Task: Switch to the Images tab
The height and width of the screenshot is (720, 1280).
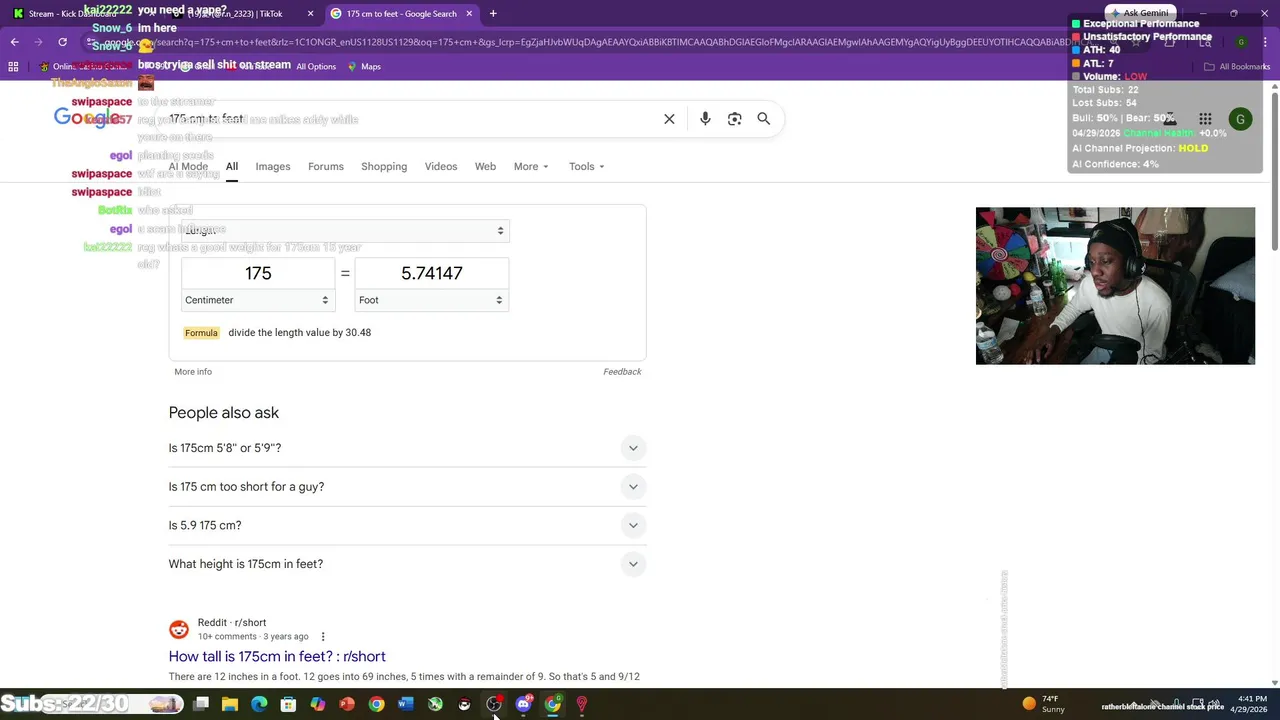Action: tap(273, 167)
